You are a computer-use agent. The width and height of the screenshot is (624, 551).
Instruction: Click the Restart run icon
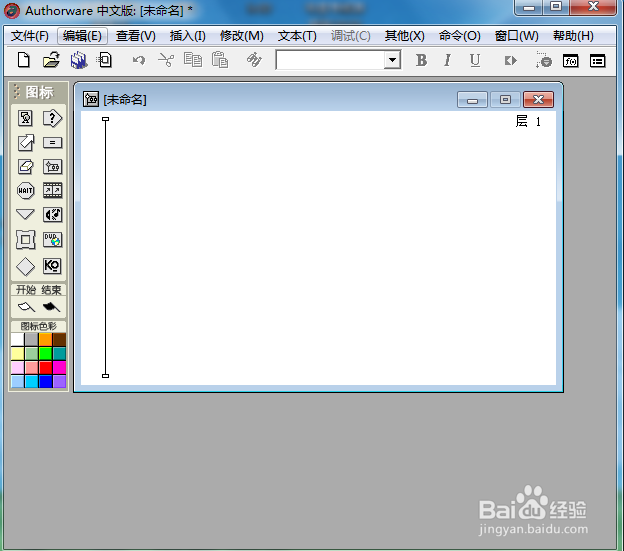click(511, 61)
